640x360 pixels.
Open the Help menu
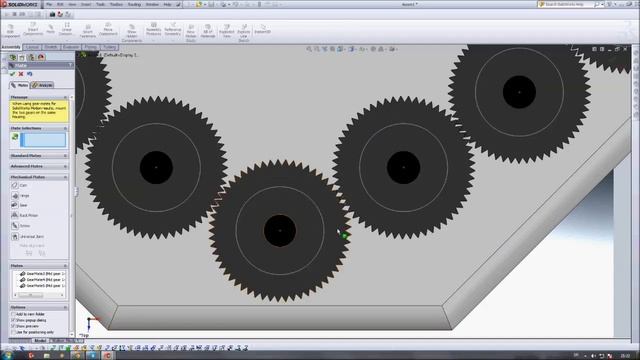coord(167,4)
